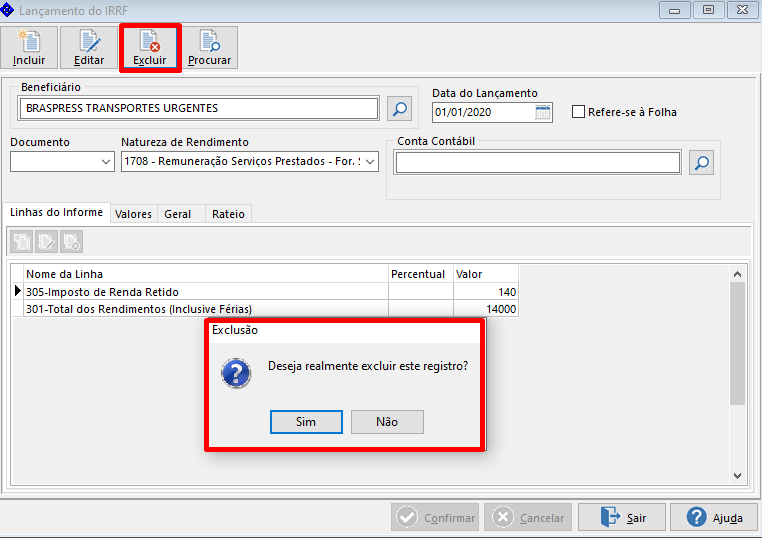The width and height of the screenshot is (762, 538).
Task: Click the Nome da Linha column header
Action: 206,274
